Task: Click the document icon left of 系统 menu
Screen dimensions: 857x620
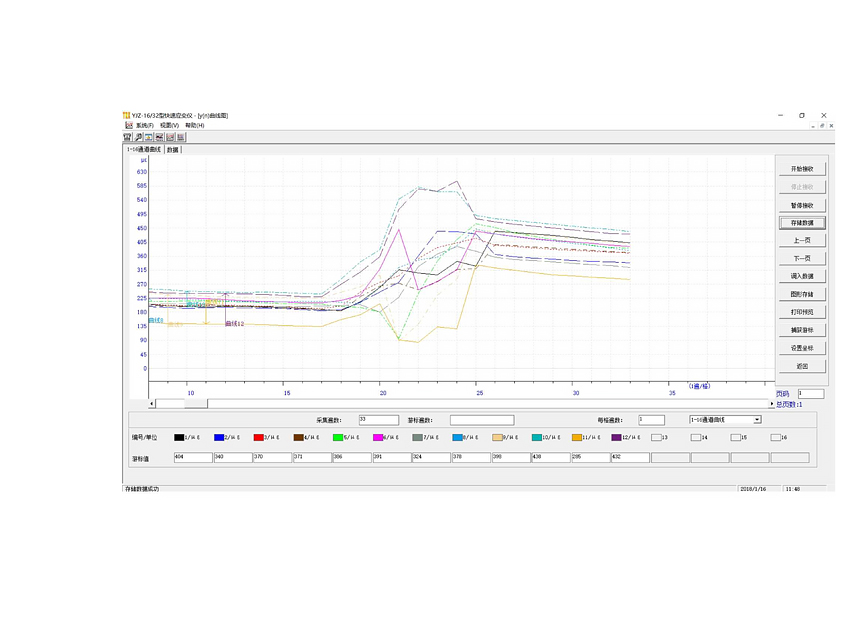Action: pos(128,126)
